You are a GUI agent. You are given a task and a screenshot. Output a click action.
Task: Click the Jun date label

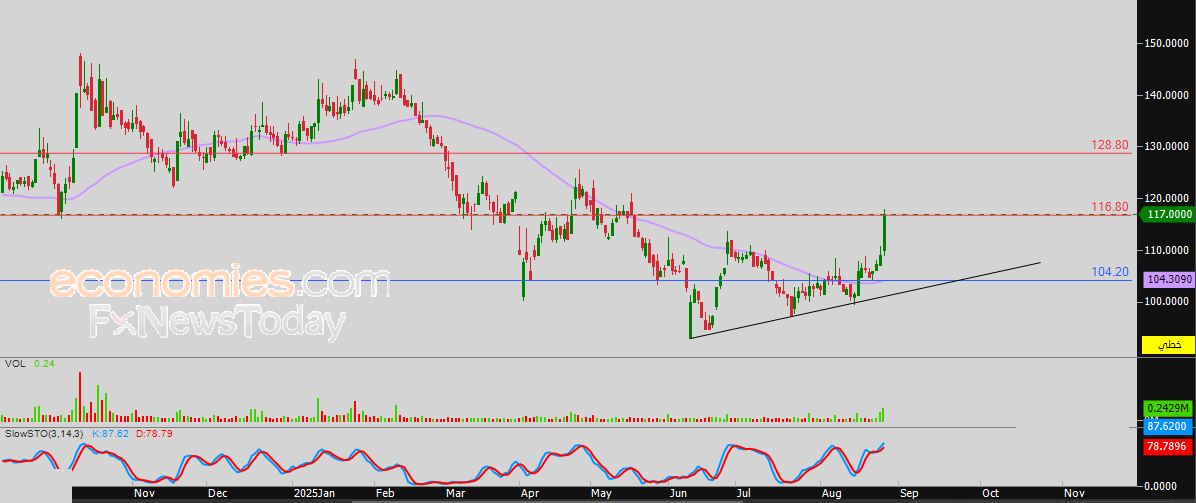(677, 495)
